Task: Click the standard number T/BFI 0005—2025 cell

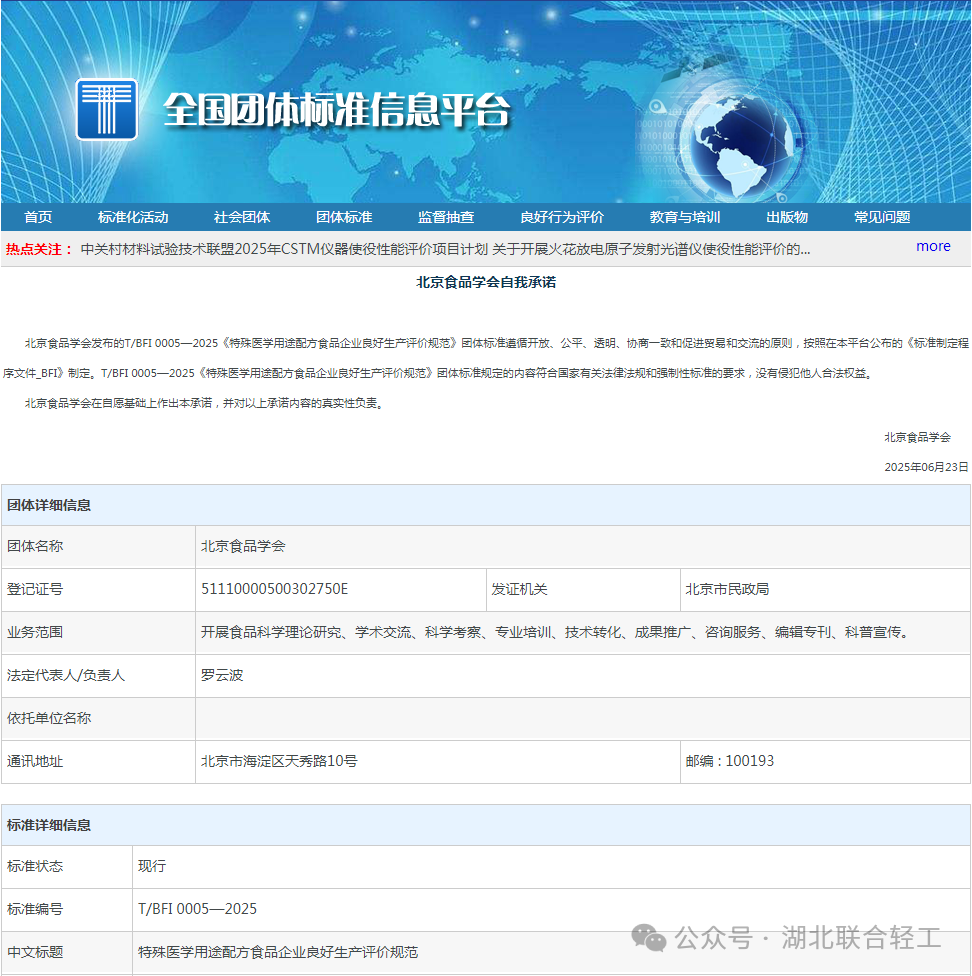Action: (197, 909)
